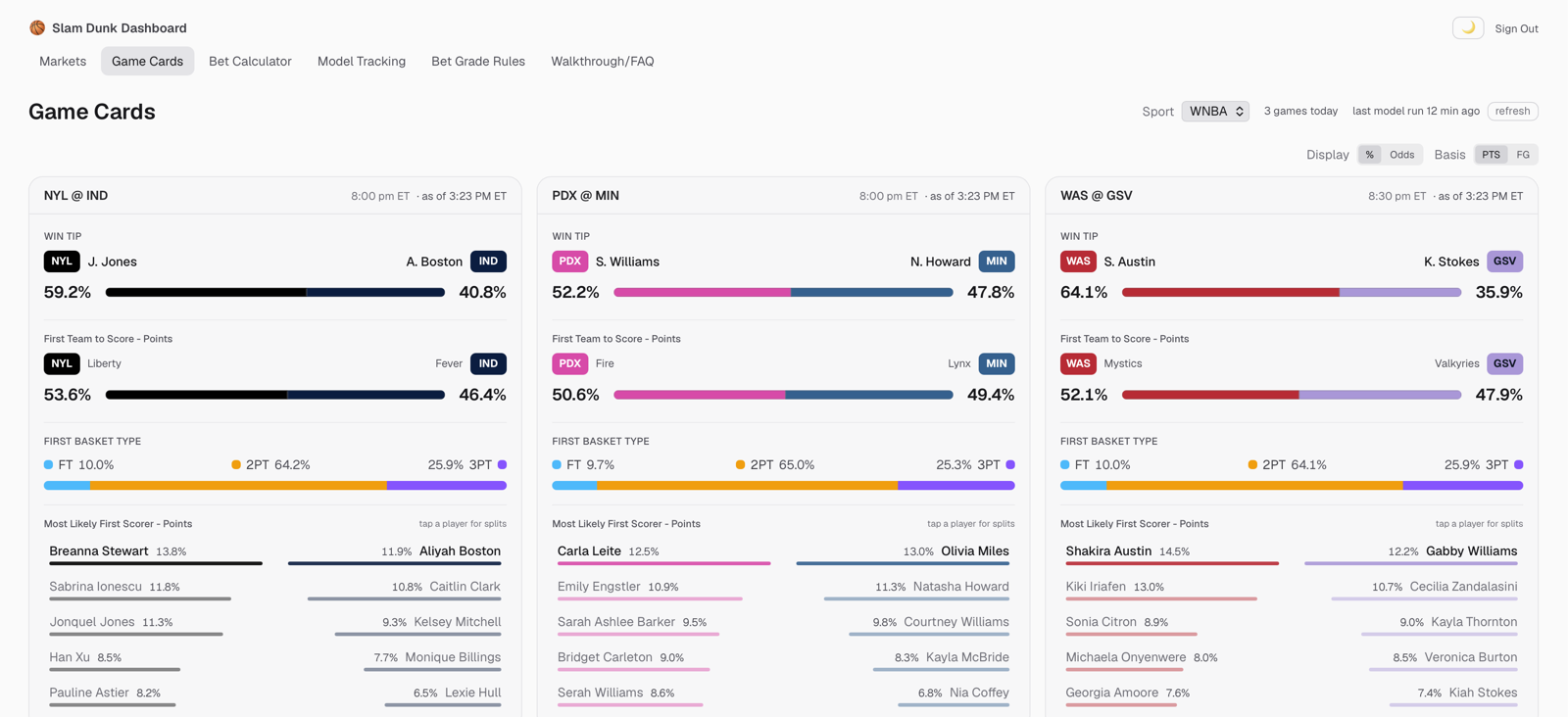Select the WAS badge next to Mystics
This screenshot has height=717, width=1568.
tap(1078, 363)
